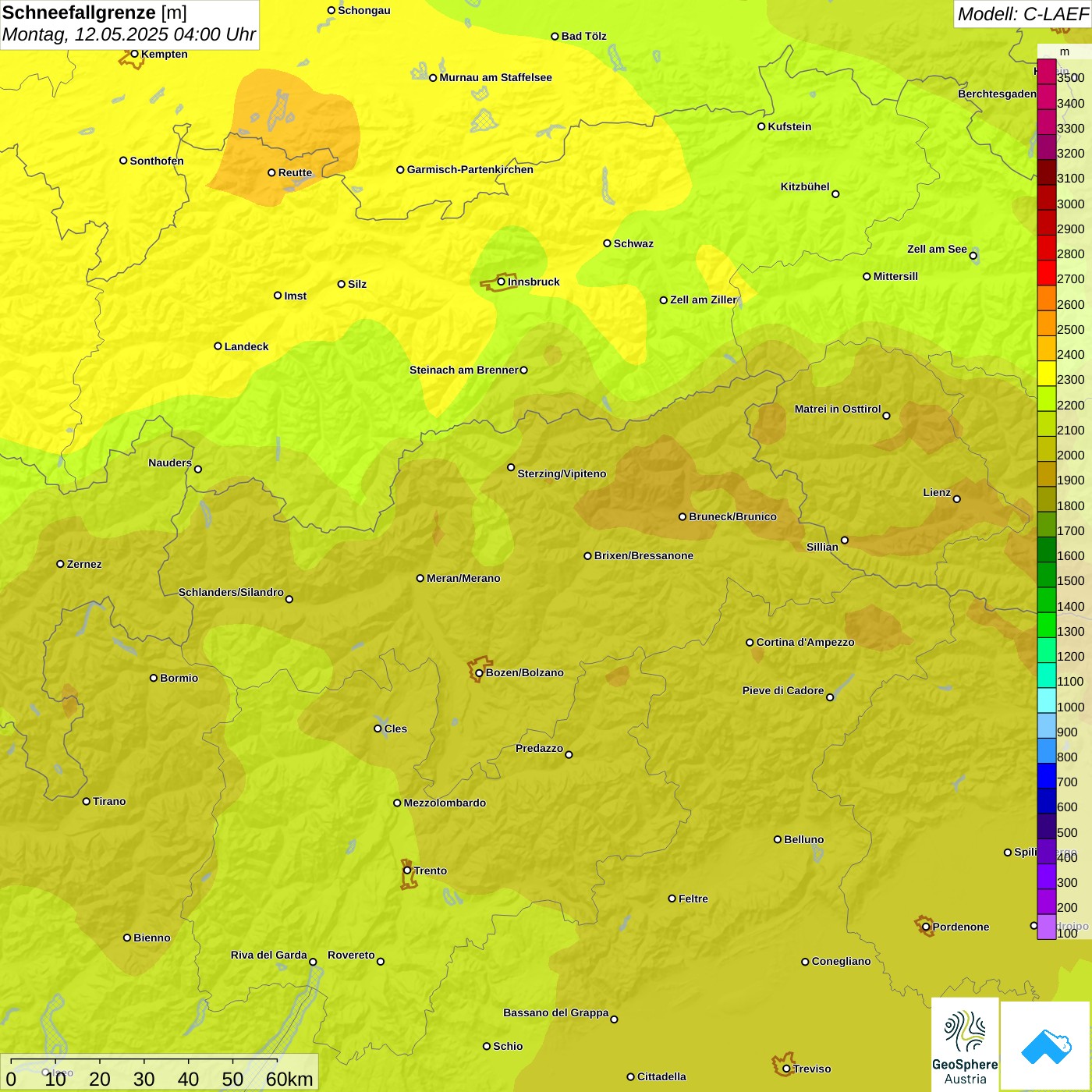Image resolution: width=1092 pixels, height=1092 pixels.
Task: Select the Kufstein marker circle
Action: coord(761,126)
